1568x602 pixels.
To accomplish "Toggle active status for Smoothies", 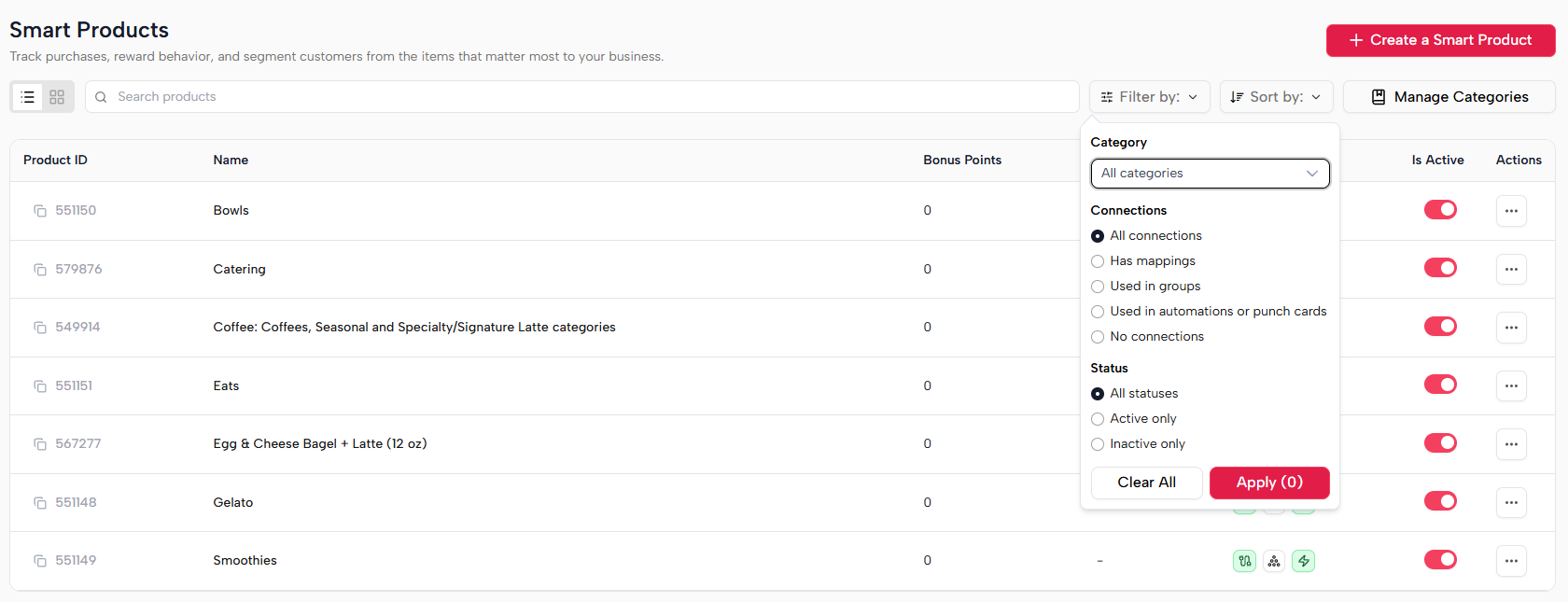I will click(1440, 560).
